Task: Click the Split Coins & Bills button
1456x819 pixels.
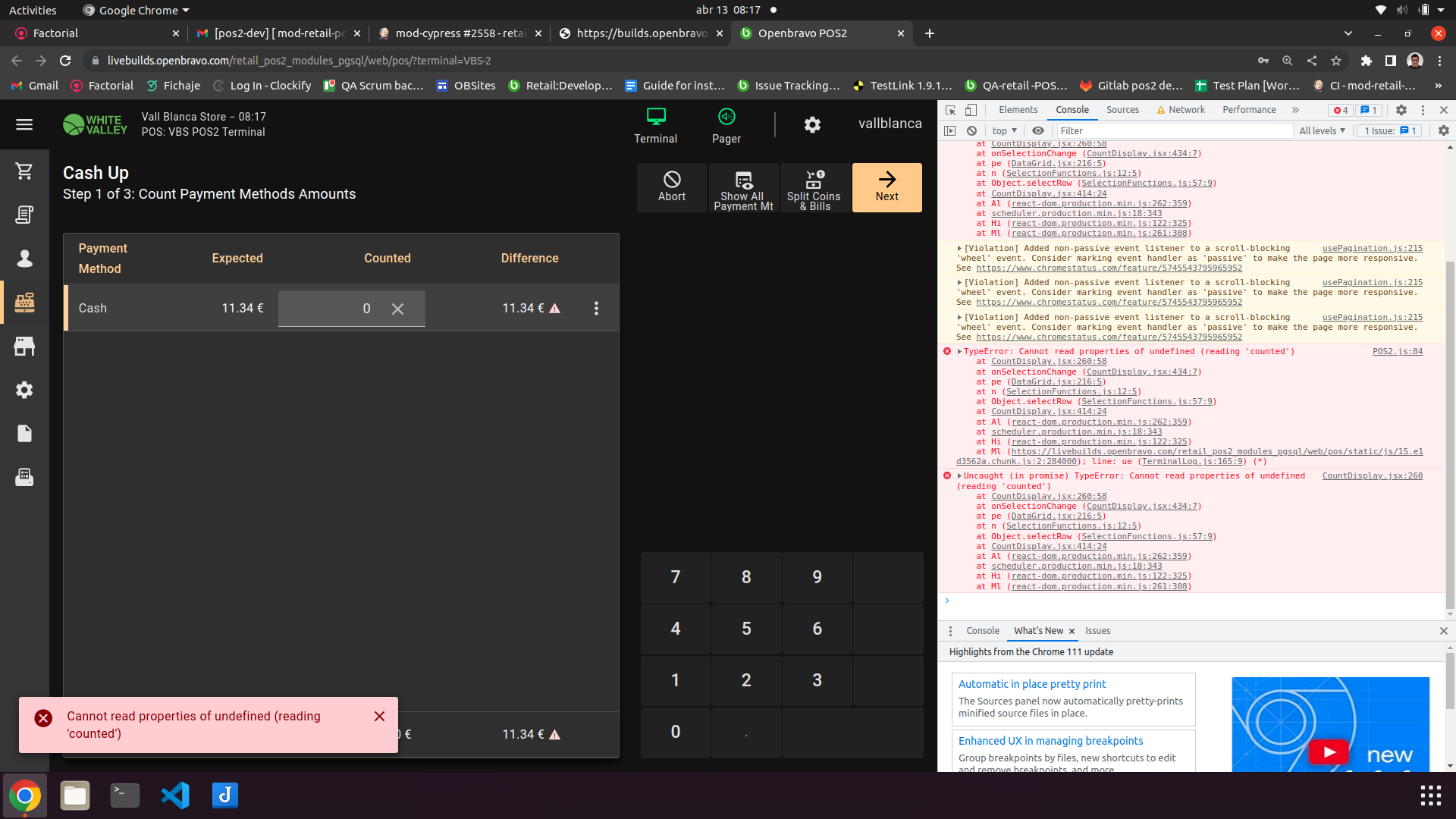Action: tap(814, 188)
